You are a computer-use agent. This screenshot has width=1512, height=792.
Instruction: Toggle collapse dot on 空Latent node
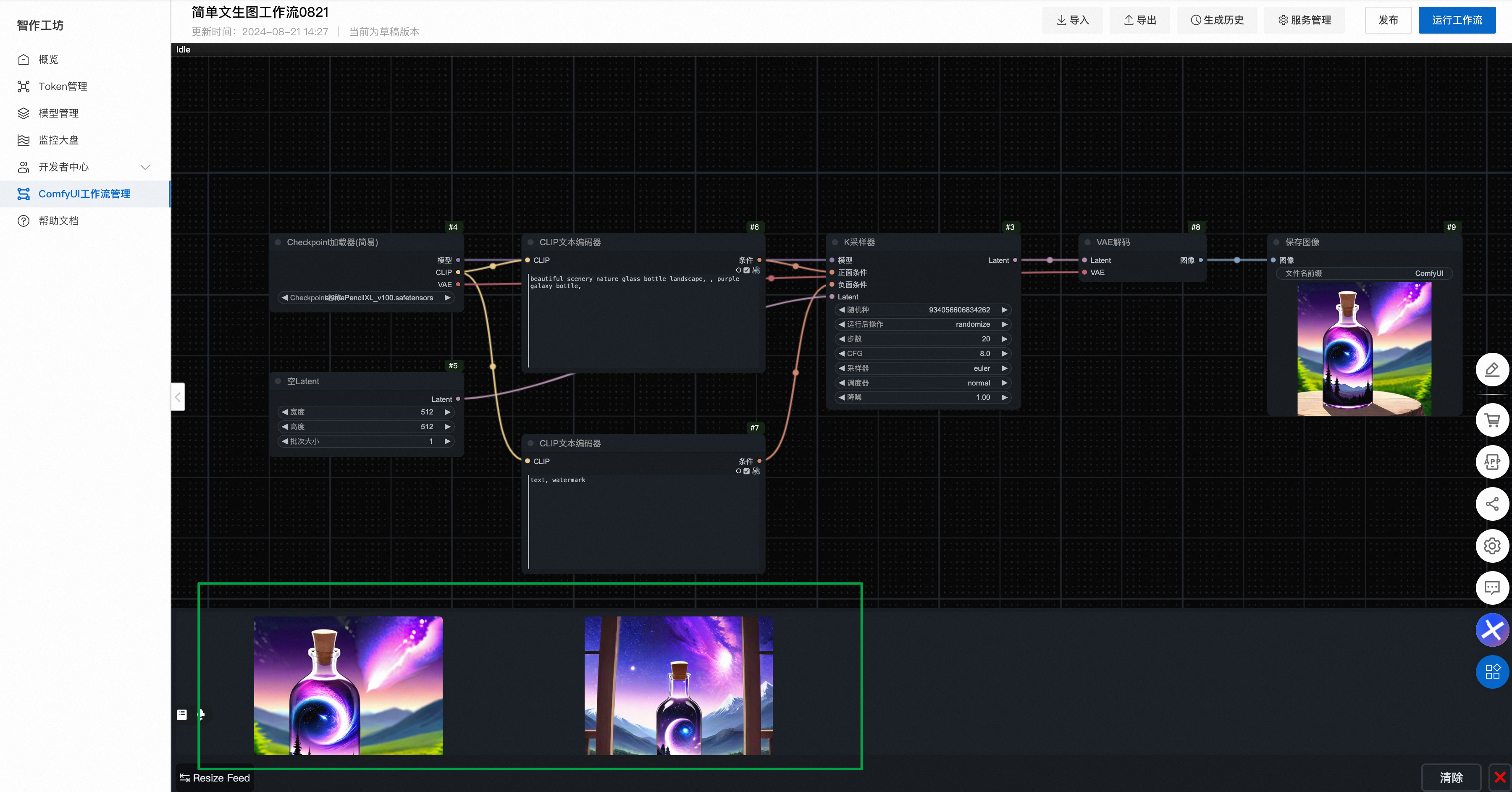pos(278,381)
